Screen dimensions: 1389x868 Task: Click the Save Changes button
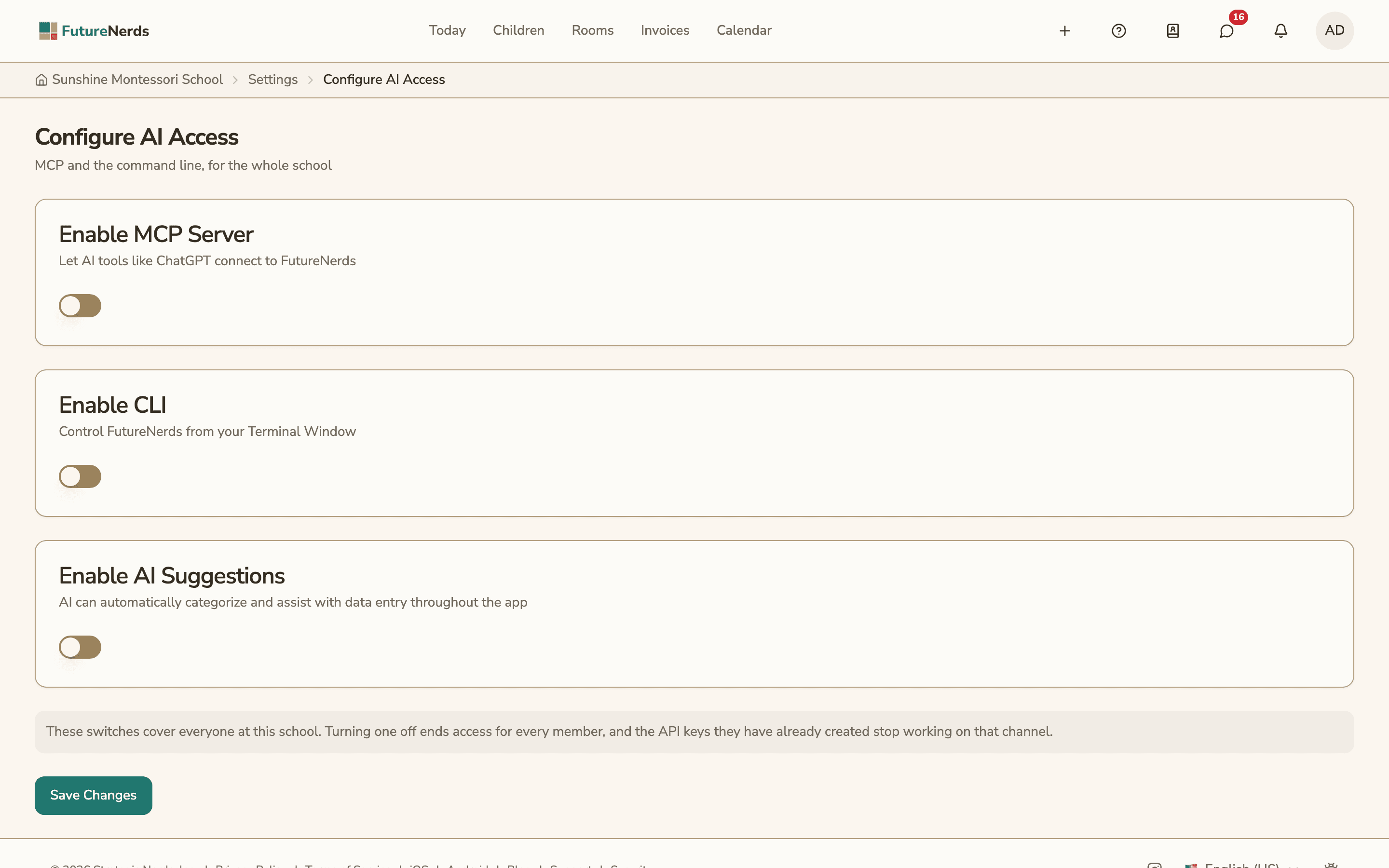94,795
